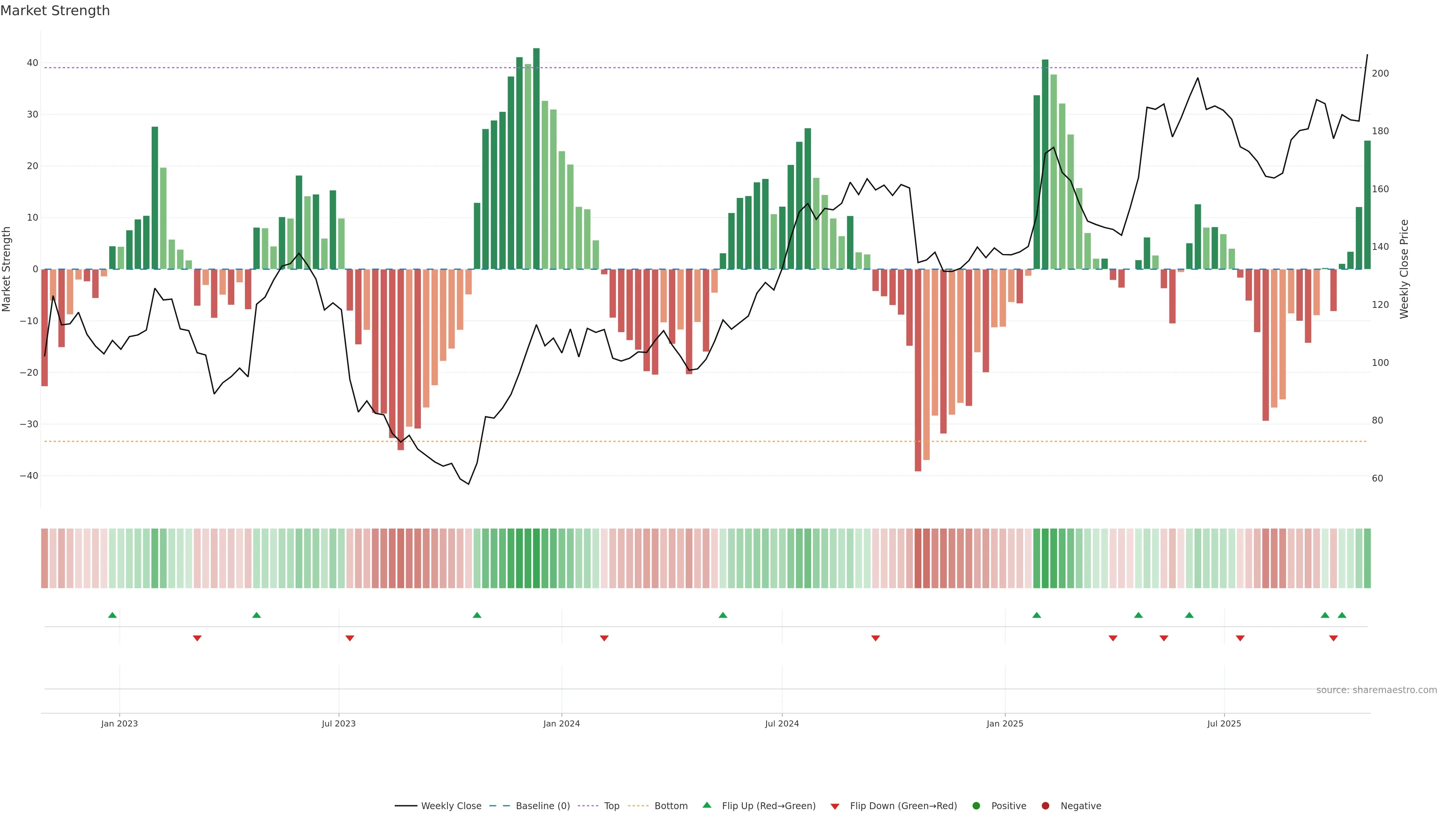Click the Weekly Close Price axis title
Image resolution: width=1456 pixels, height=819 pixels.
point(1404,269)
